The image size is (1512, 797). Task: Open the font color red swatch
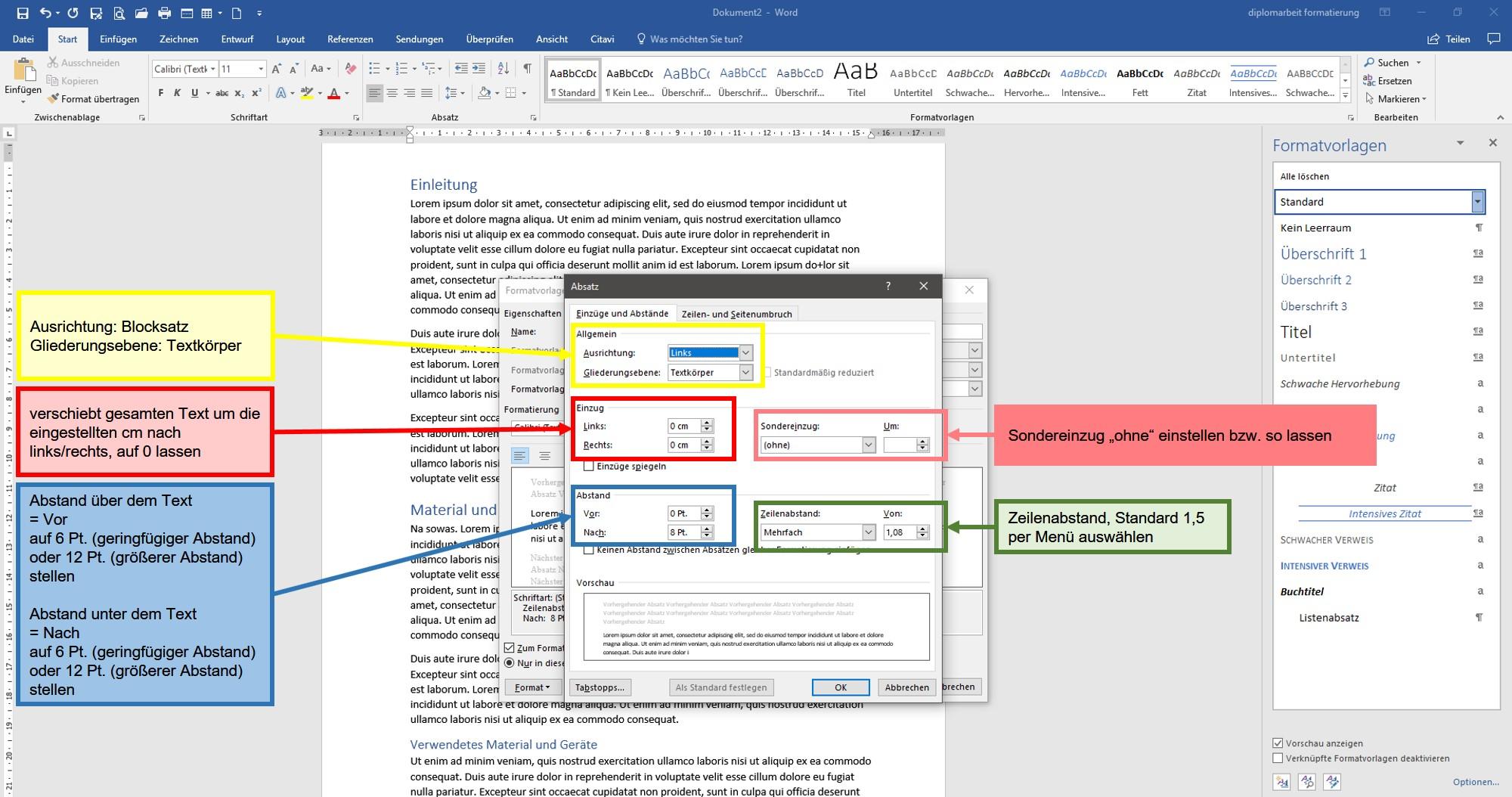[x=334, y=94]
